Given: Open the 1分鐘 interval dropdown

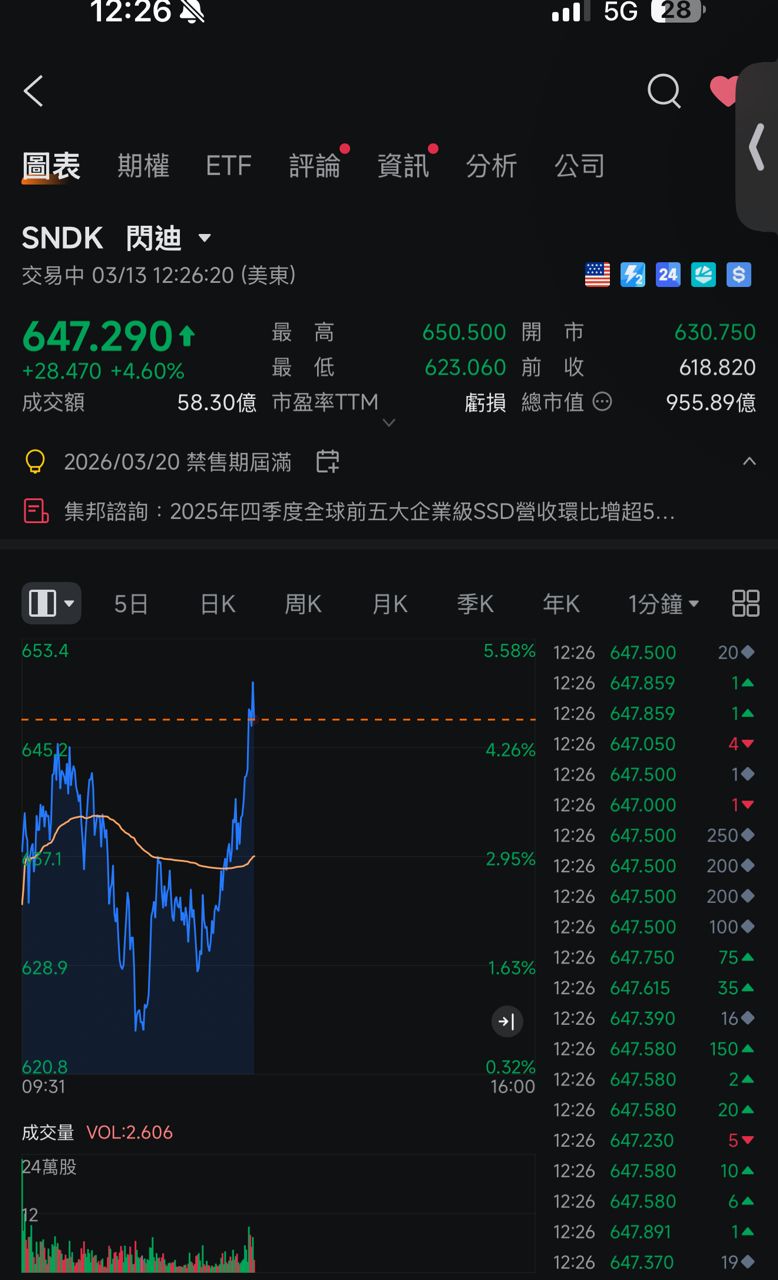Looking at the screenshot, I should tap(663, 604).
